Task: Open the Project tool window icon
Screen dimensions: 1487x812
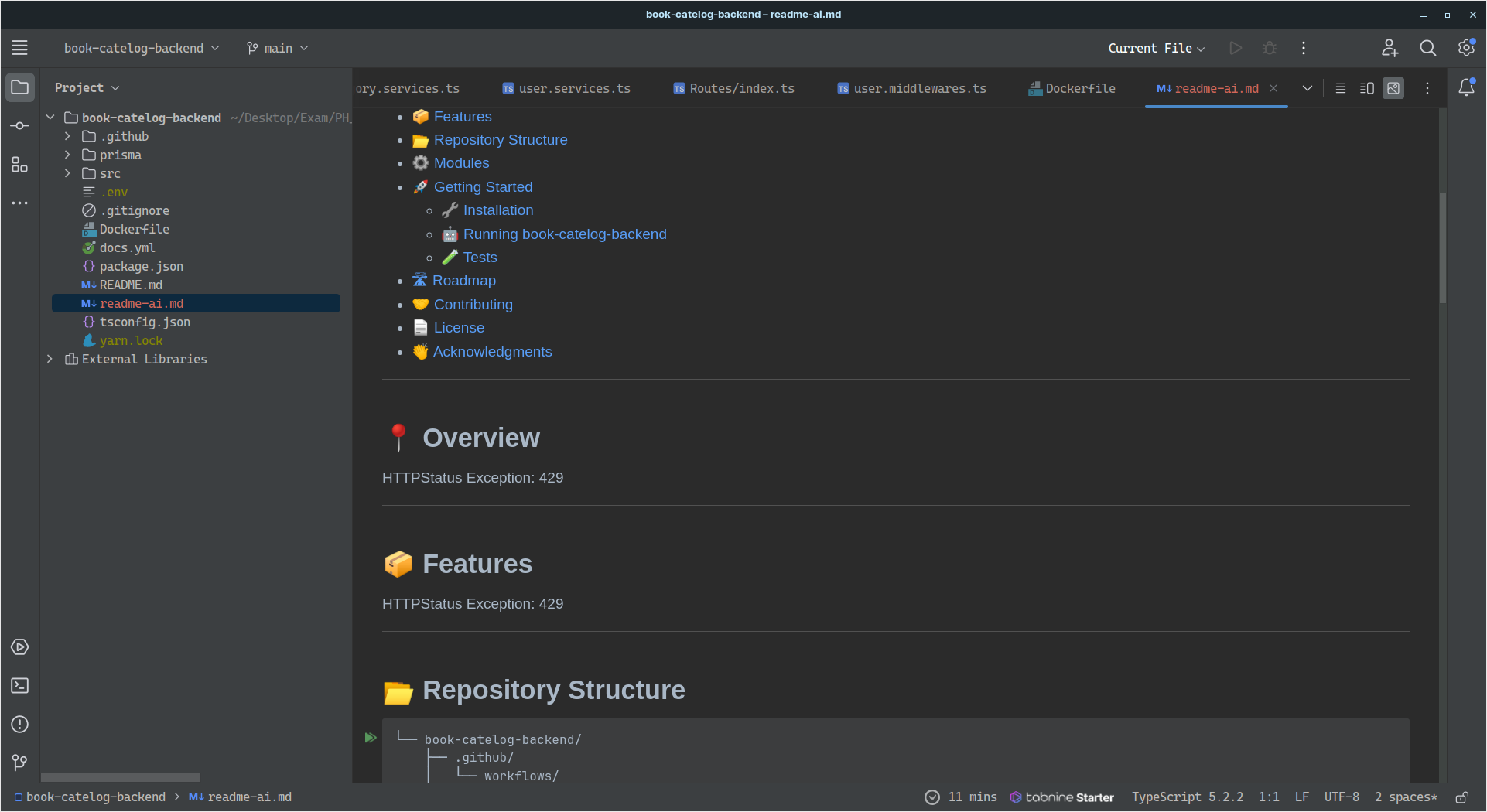Action: tap(20, 87)
